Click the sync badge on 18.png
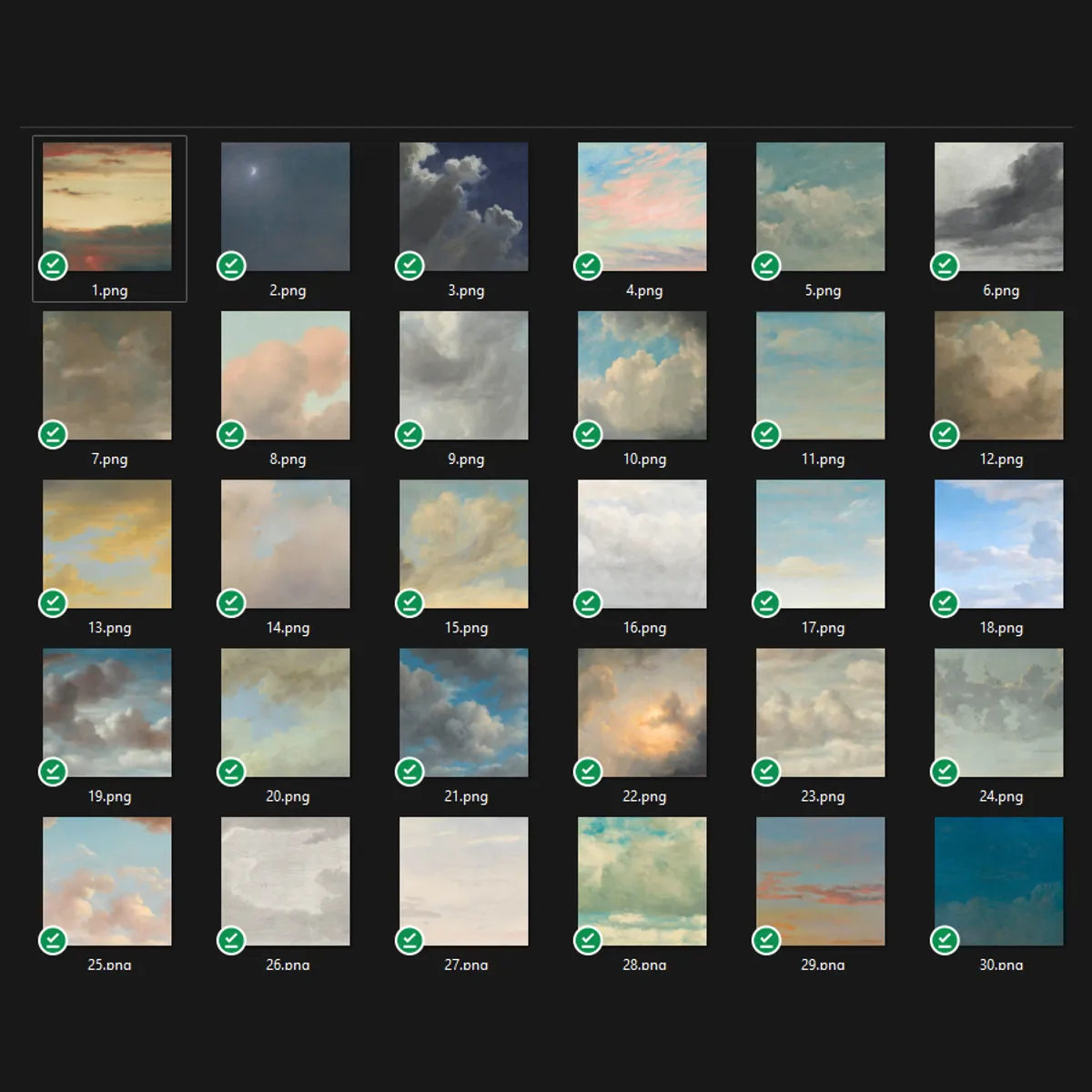 [x=944, y=602]
